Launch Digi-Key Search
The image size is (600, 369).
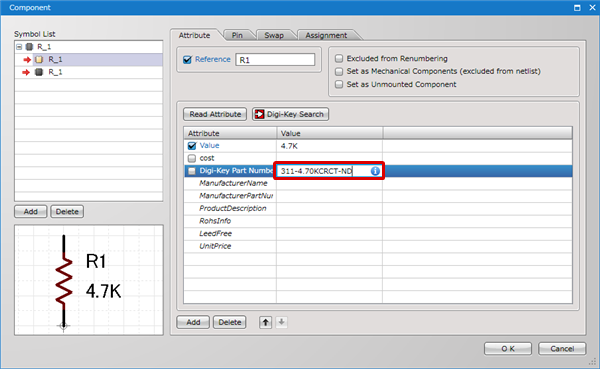pos(290,114)
